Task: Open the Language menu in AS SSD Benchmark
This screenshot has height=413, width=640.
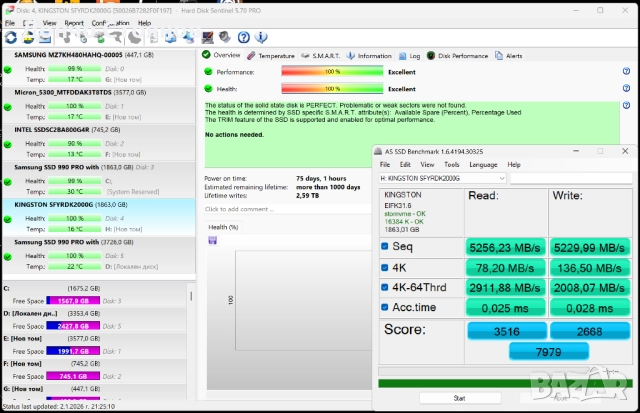Action: pos(483,164)
